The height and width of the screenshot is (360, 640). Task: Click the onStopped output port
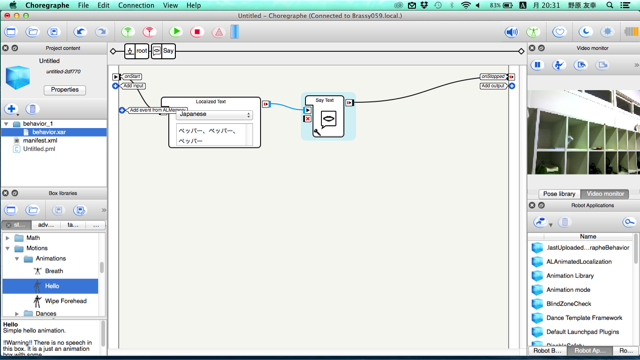[511, 77]
